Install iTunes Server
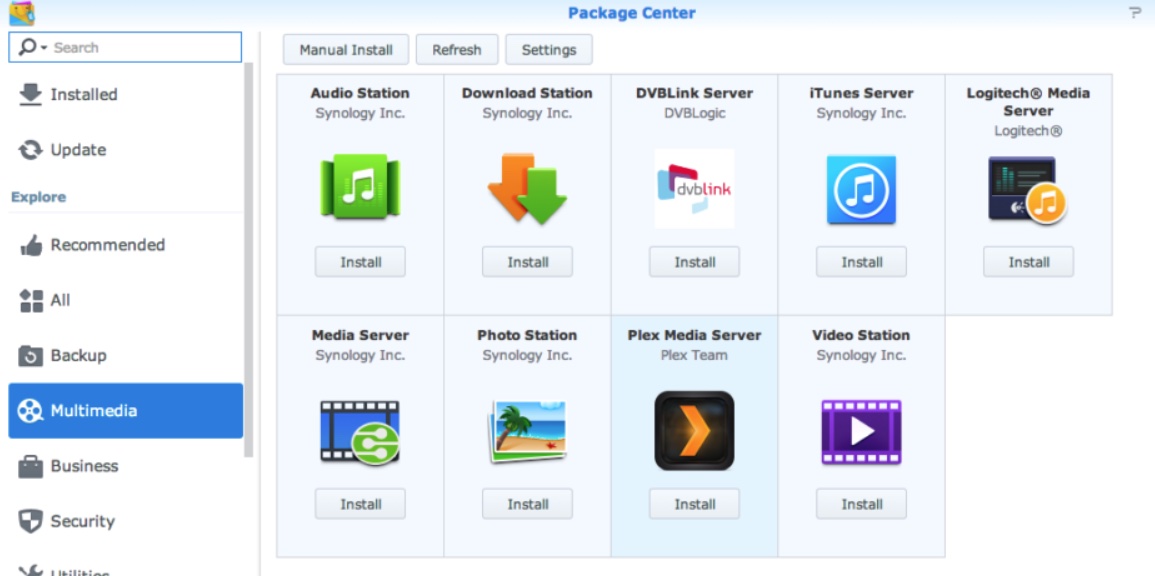 [x=861, y=261]
